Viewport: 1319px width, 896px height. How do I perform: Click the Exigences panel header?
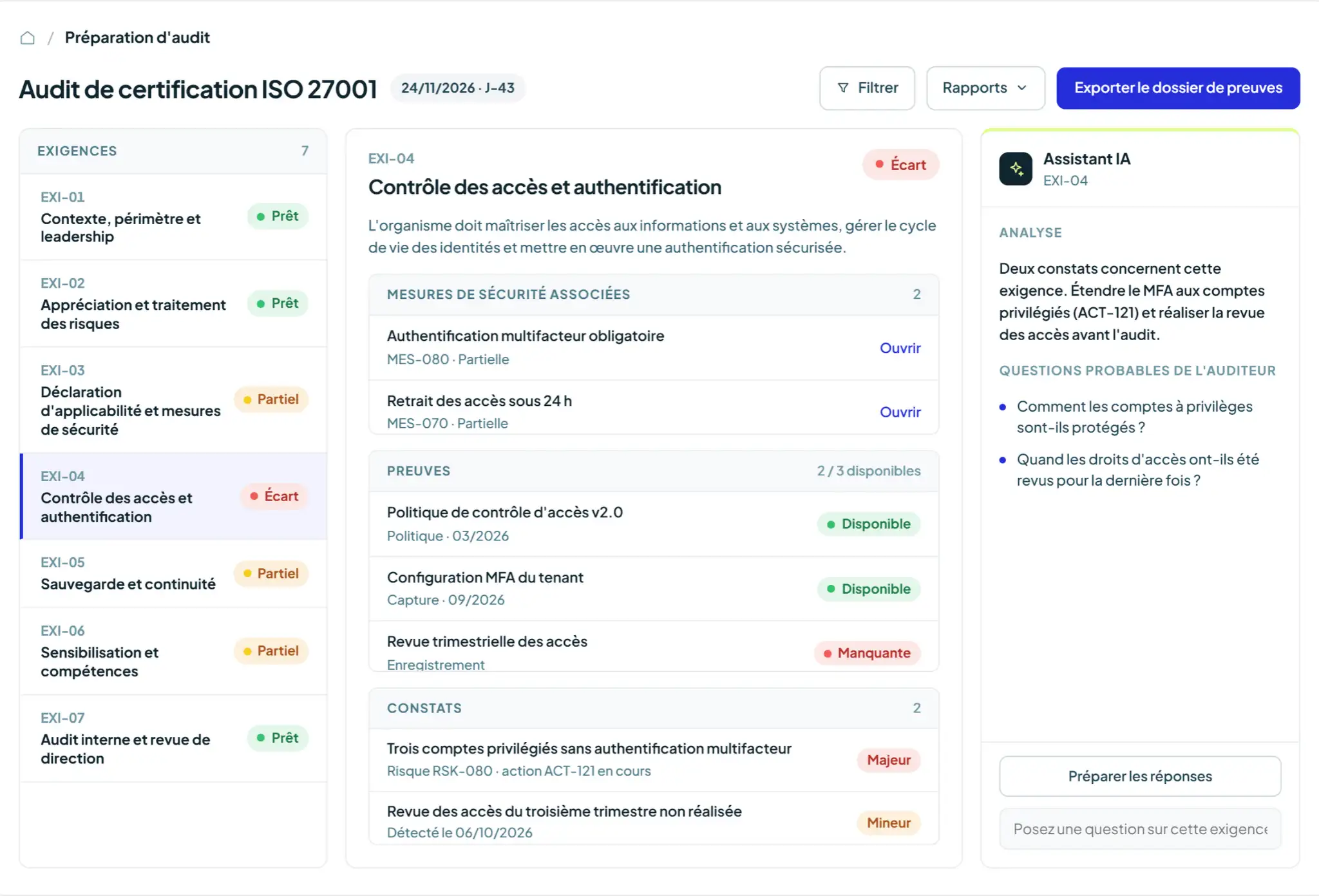173,151
